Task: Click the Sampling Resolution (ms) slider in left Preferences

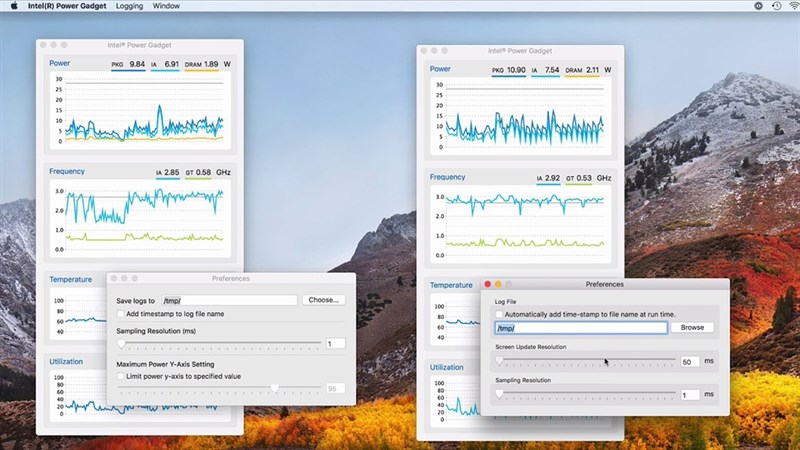Action: tap(219, 344)
